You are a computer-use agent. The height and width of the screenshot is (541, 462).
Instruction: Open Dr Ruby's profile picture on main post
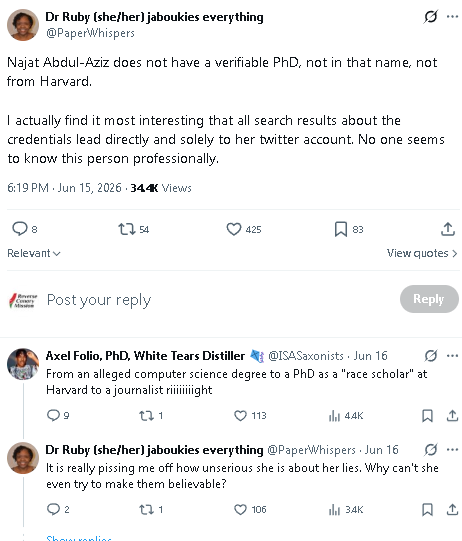pos(23,25)
